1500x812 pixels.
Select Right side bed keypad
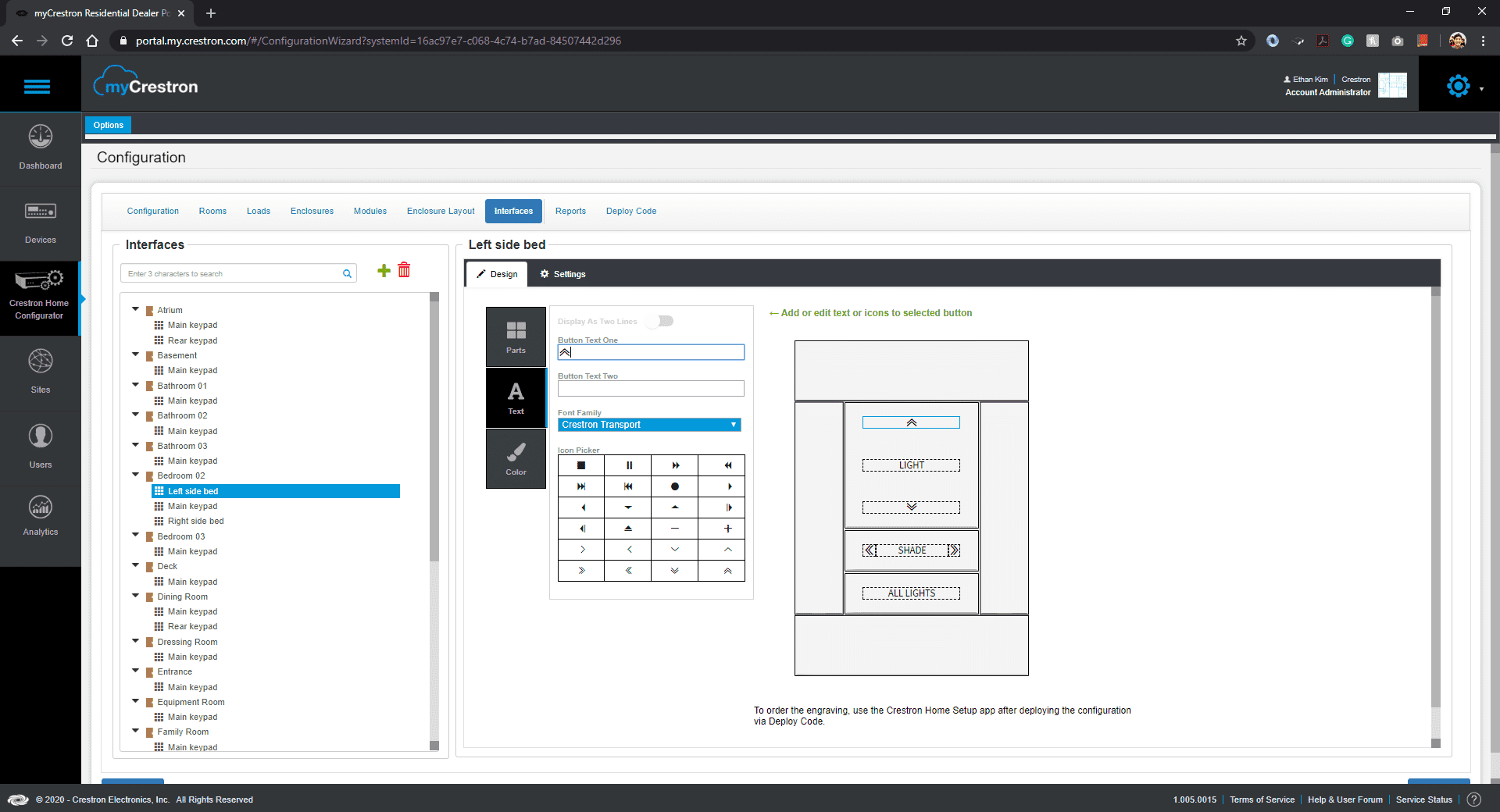click(195, 521)
